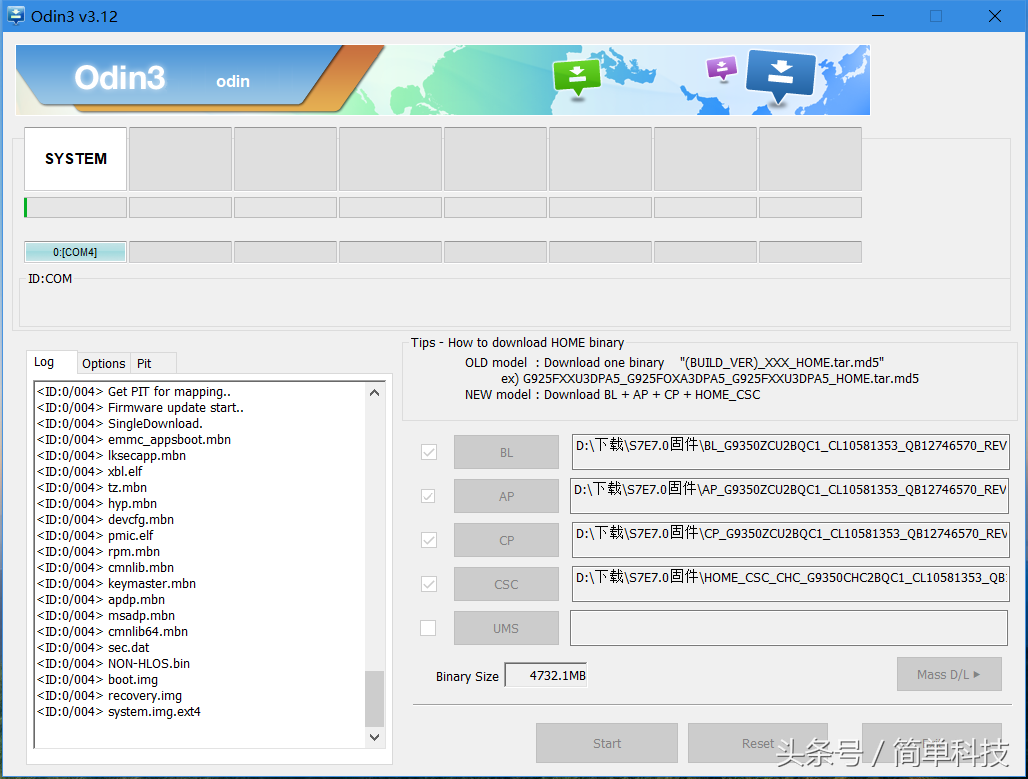
Task: Click the BL file button
Action: point(506,452)
